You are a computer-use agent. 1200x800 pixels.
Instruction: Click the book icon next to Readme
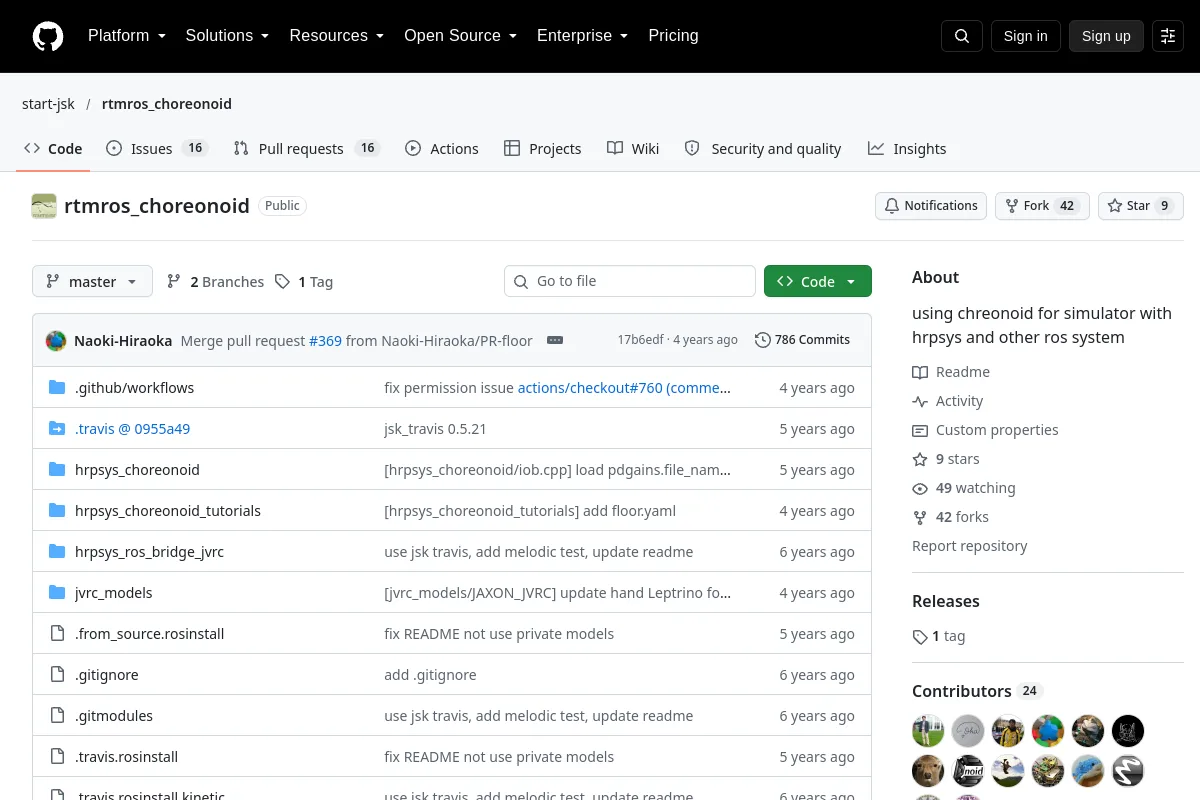[x=920, y=372]
